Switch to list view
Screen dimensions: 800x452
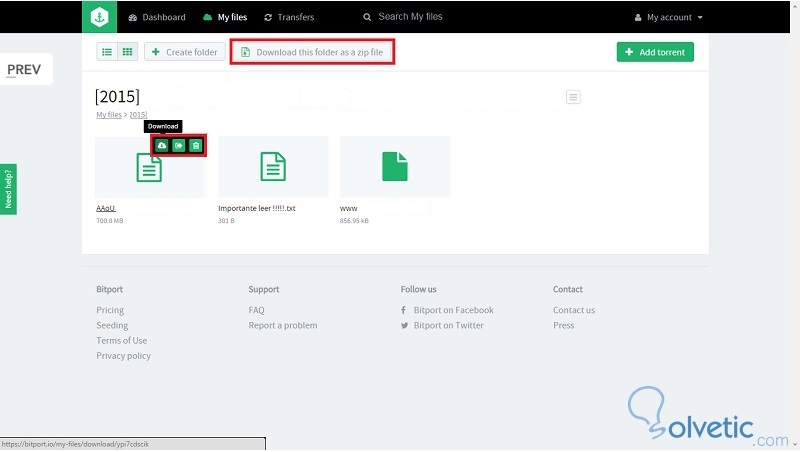(x=107, y=52)
